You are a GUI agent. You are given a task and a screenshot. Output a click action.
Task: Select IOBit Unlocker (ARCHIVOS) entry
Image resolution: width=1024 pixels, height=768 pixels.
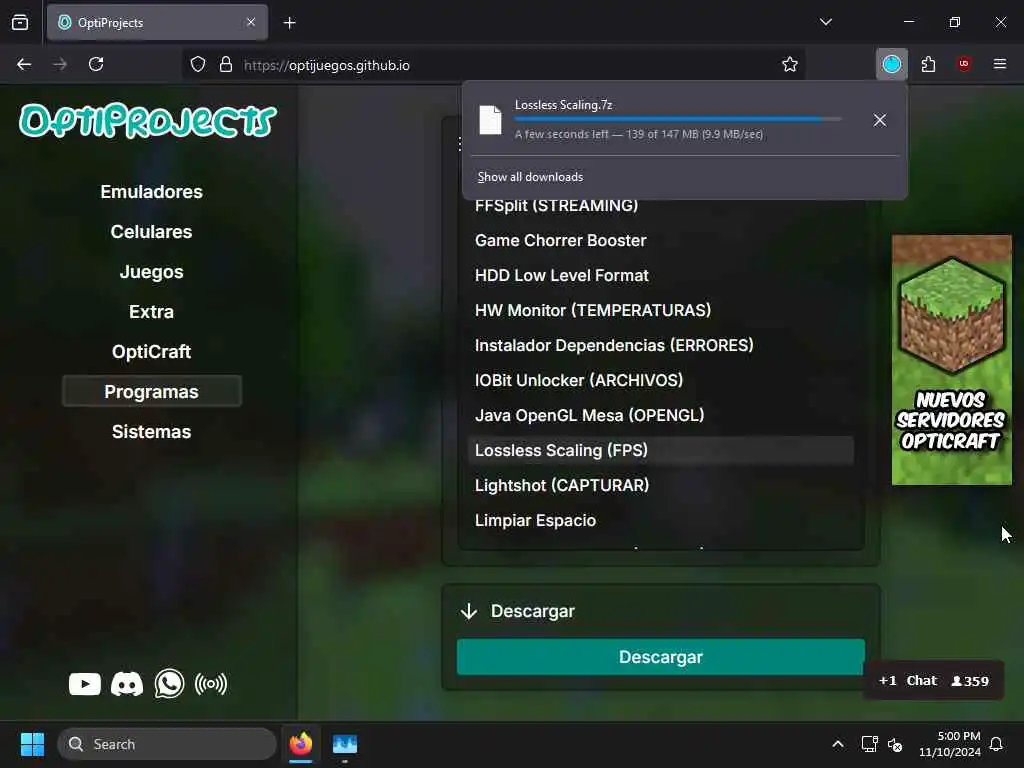coord(661,380)
